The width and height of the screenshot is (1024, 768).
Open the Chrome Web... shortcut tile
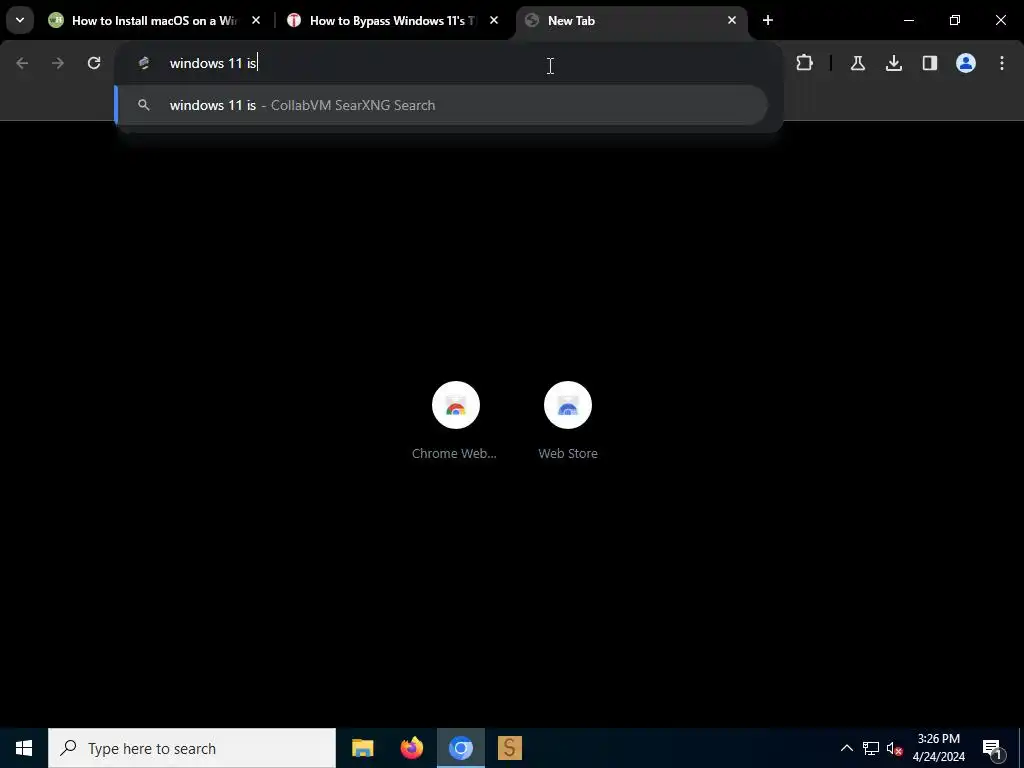[455, 421]
